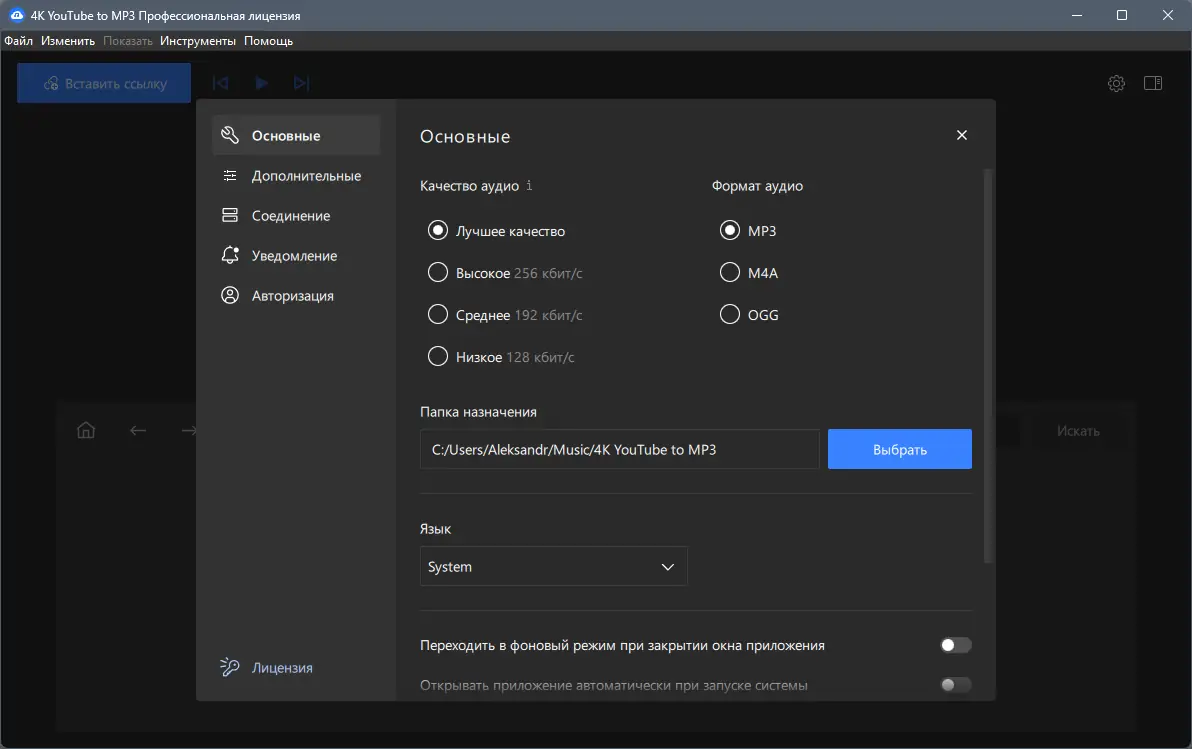The image size is (1192, 749).
Task: Click the wrench icon beside Основные
Action: pos(230,136)
